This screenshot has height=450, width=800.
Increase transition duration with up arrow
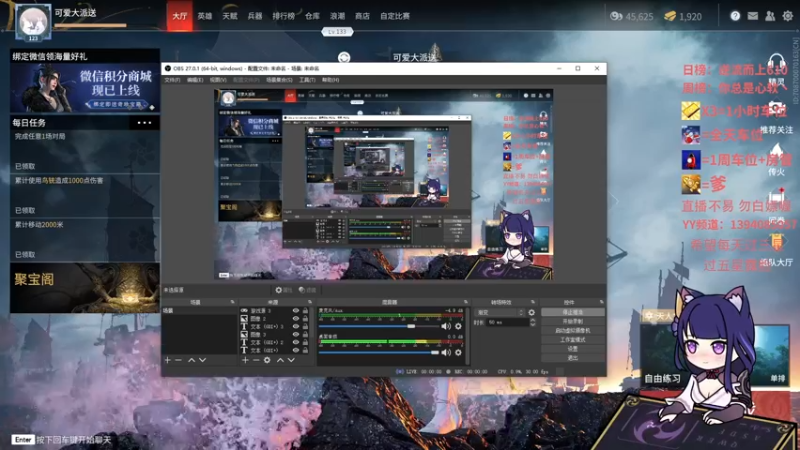pos(533,320)
